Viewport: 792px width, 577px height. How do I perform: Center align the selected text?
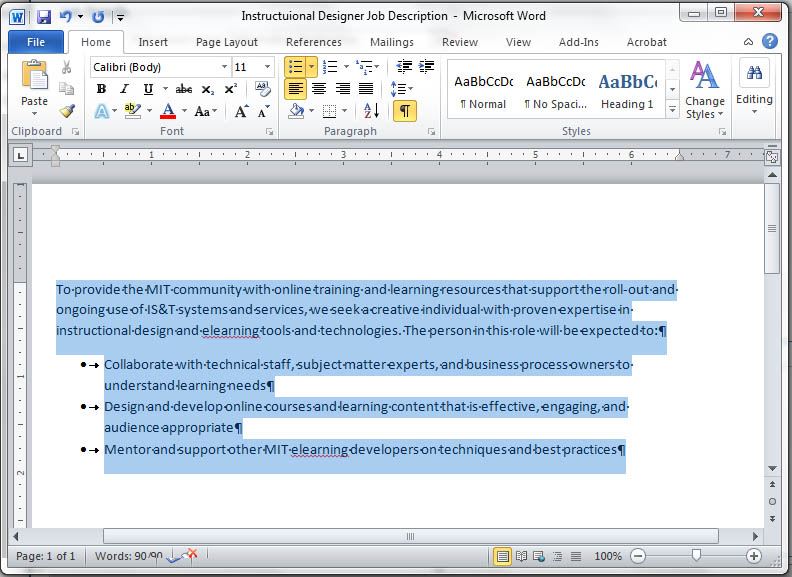[319, 89]
